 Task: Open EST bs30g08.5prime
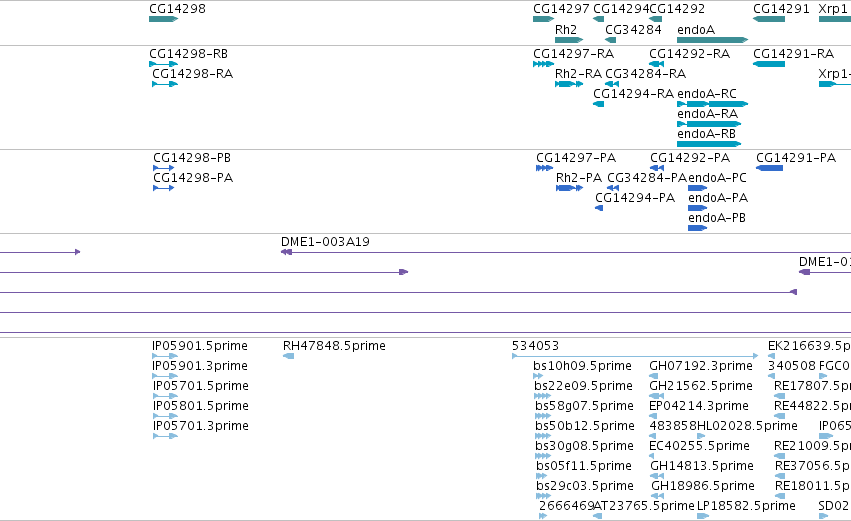(585, 447)
